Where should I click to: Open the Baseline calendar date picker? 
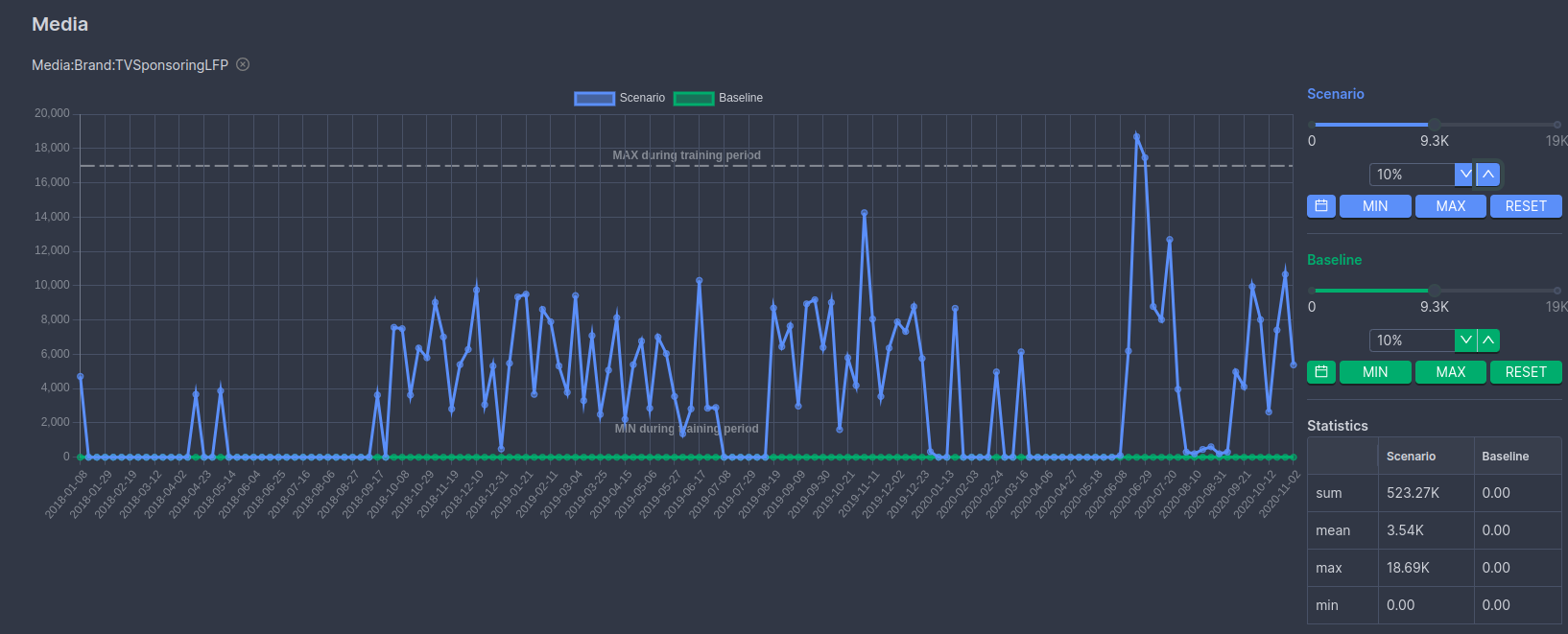(1320, 372)
